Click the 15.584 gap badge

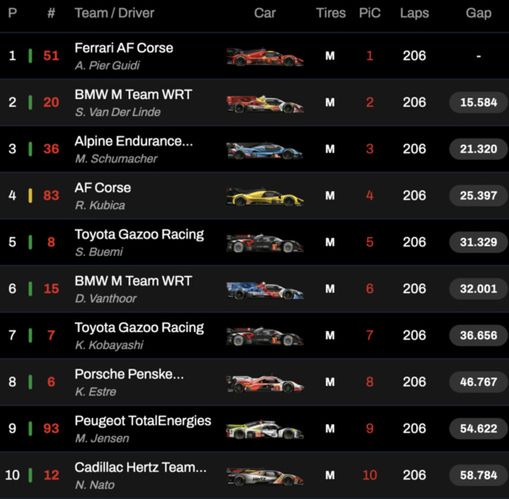tap(478, 102)
